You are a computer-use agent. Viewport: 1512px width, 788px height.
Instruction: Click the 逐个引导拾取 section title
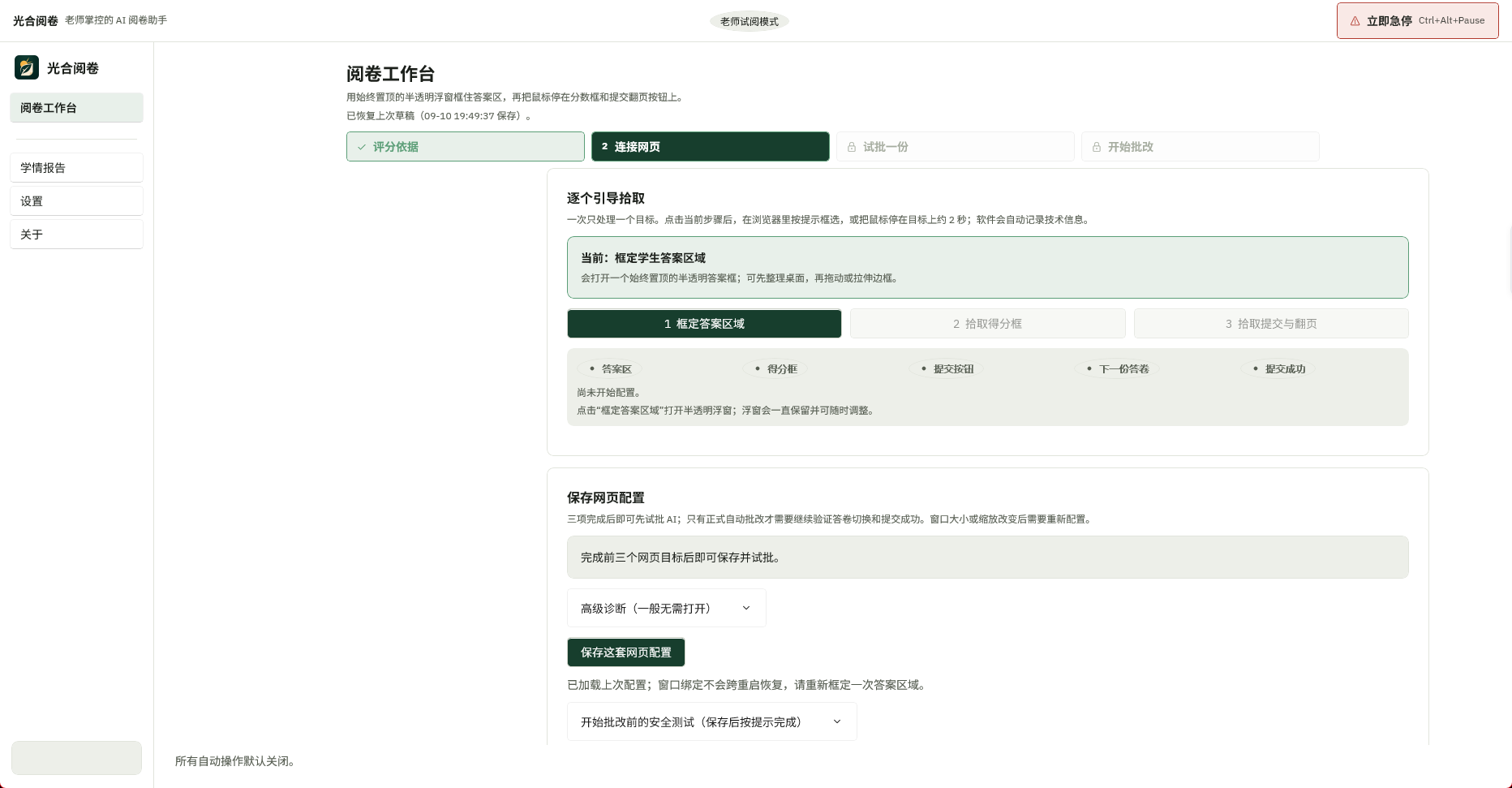tap(606, 198)
